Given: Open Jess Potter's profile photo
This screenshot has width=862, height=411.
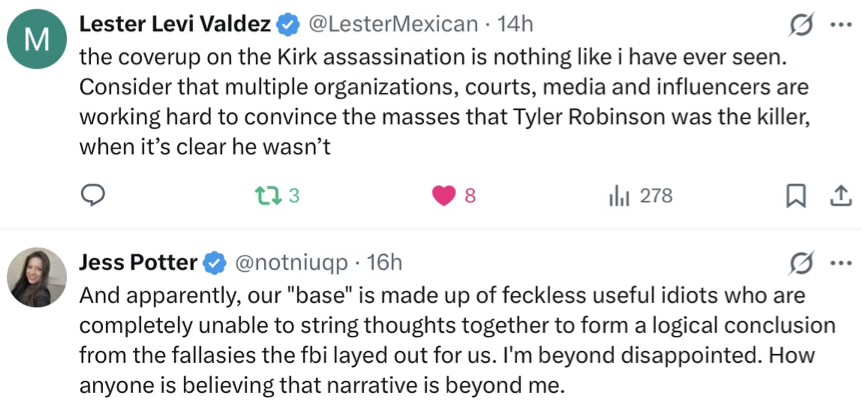Looking at the screenshot, I should 37,276.
